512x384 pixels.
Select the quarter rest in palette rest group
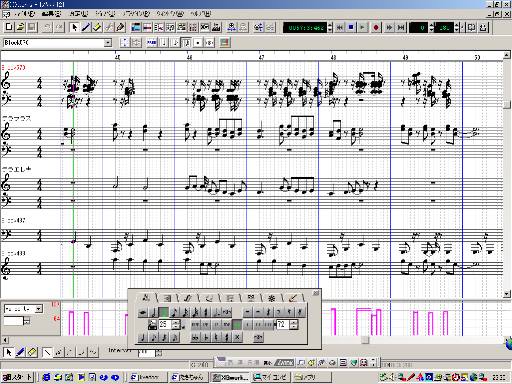coord(268,312)
